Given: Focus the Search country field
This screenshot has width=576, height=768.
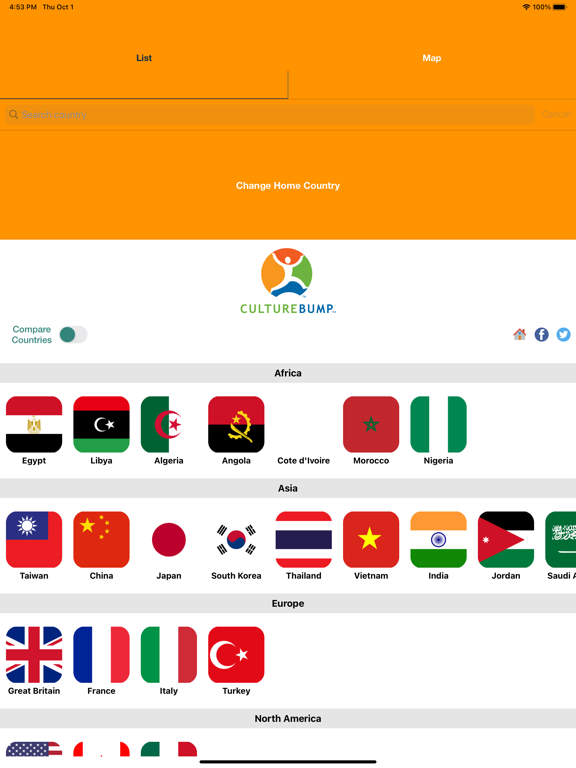Looking at the screenshot, I should 270,115.
